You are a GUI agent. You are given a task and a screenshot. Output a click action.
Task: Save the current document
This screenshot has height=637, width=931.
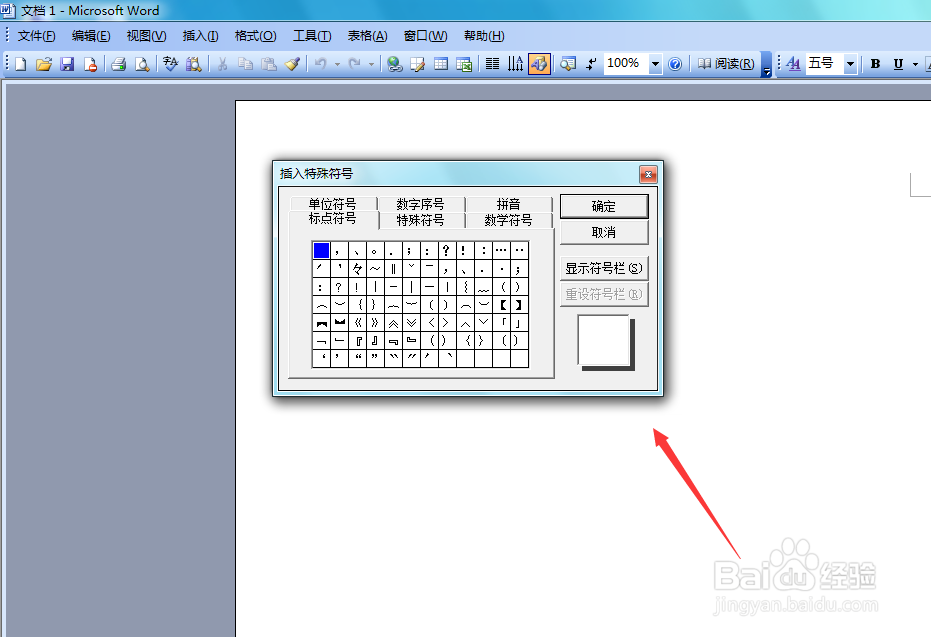point(66,63)
